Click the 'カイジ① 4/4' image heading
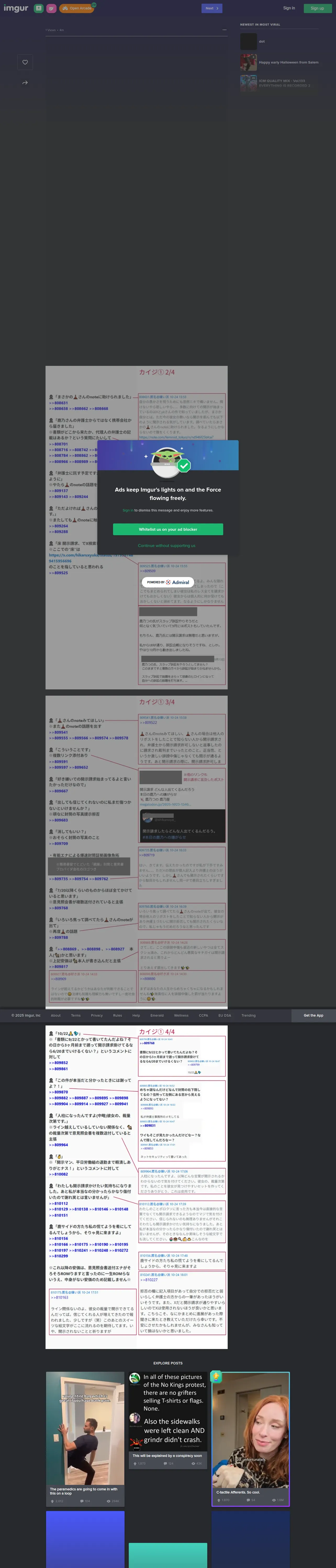The image size is (336, 1568). pyautogui.click(x=157, y=1032)
